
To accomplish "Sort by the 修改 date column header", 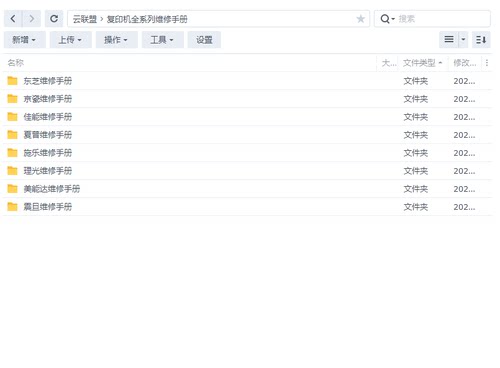I will click(x=465, y=63).
